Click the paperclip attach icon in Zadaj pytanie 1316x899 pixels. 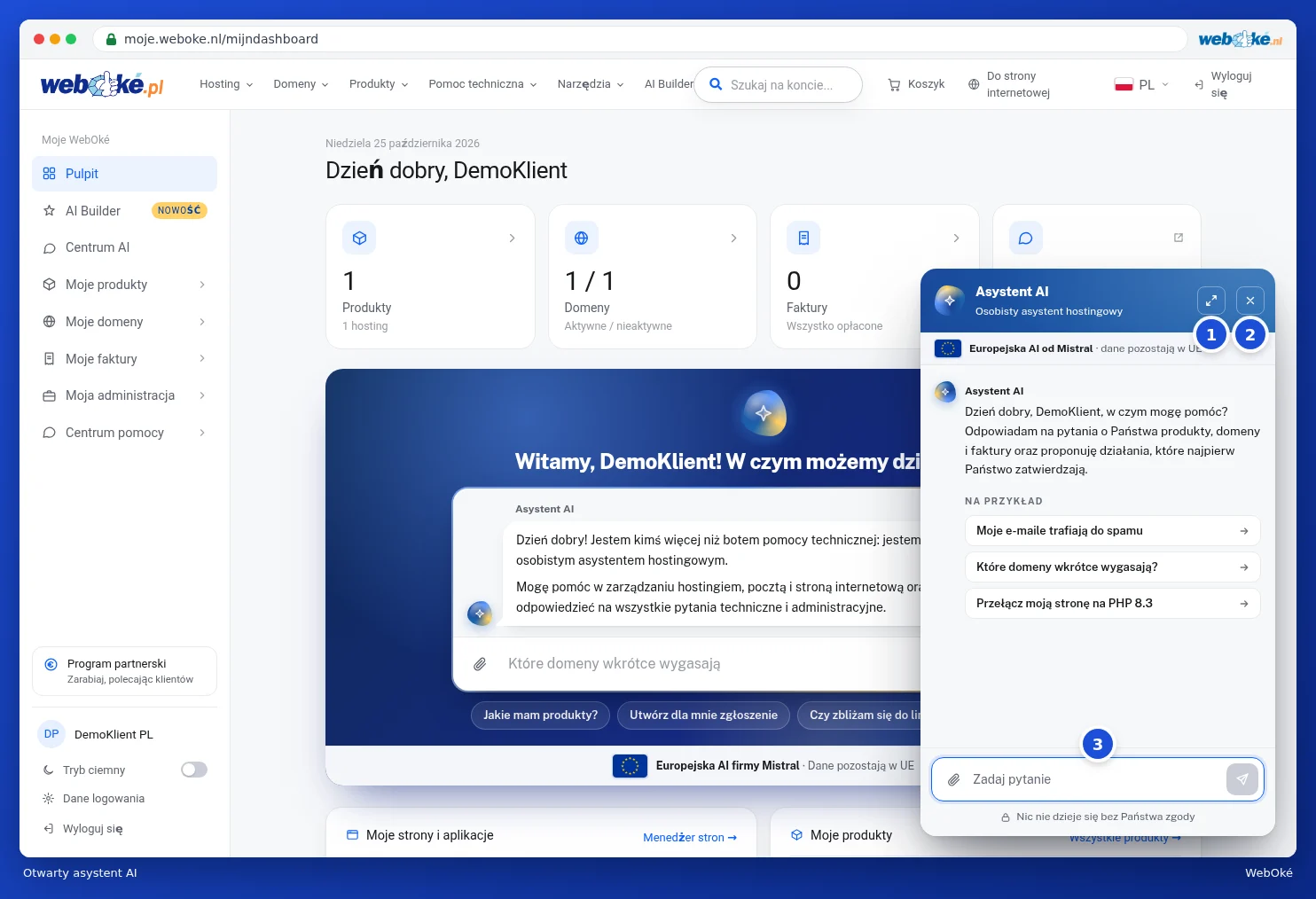(x=953, y=780)
